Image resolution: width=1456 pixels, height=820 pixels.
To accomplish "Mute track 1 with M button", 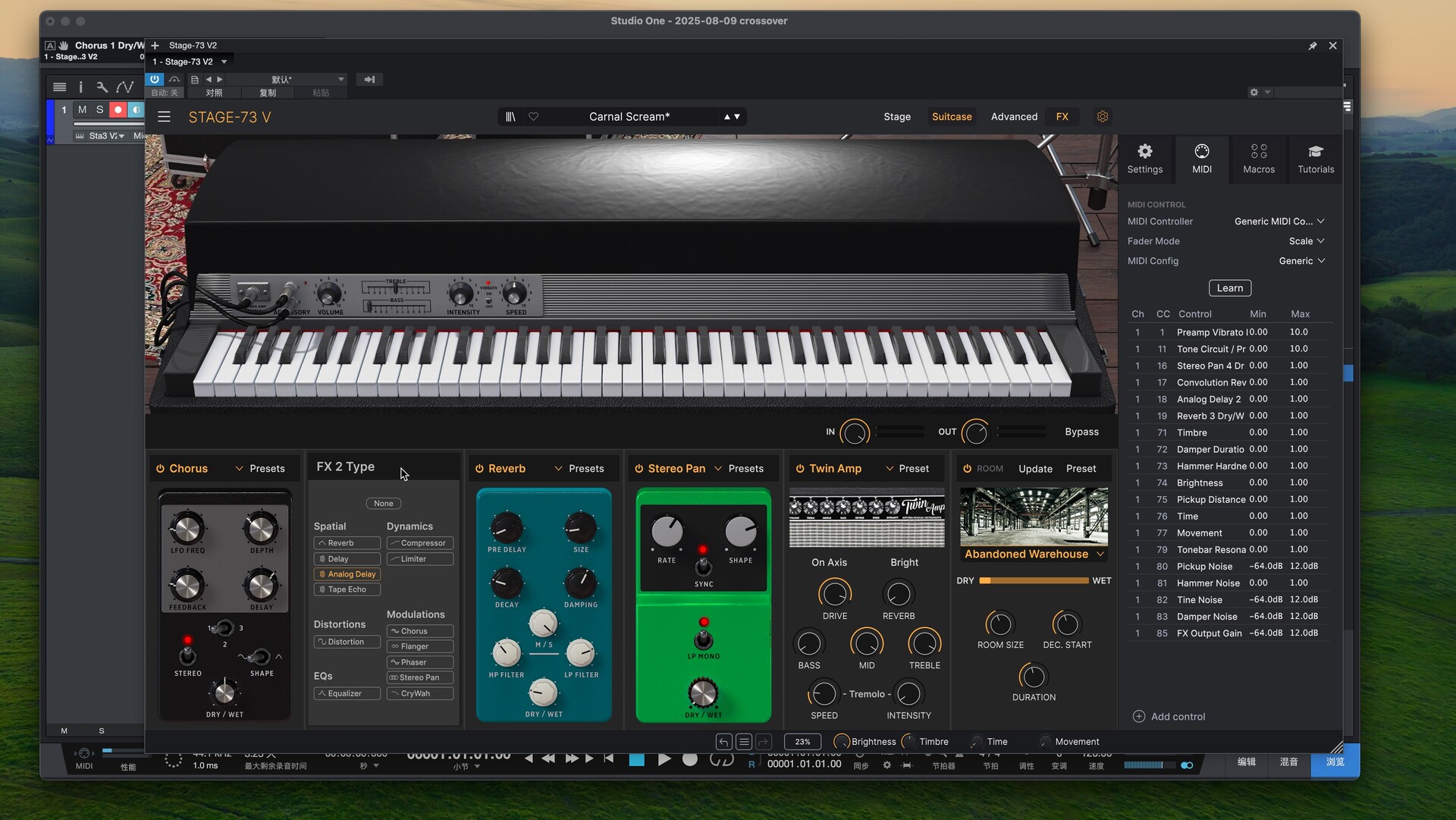I will tap(82, 110).
